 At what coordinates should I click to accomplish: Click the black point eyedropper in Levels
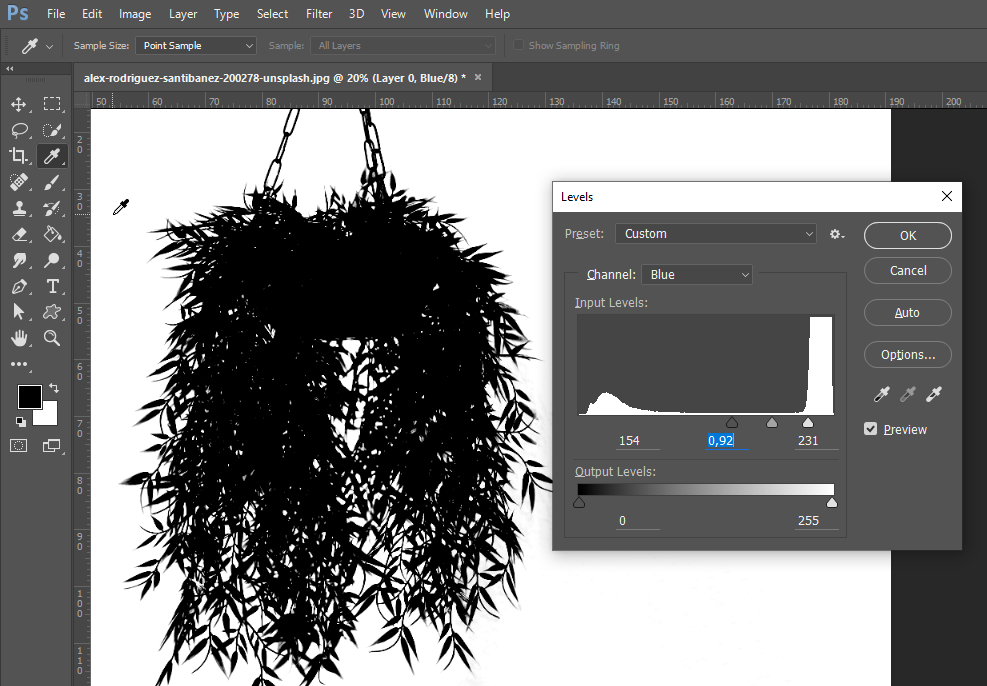click(x=881, y=395)
